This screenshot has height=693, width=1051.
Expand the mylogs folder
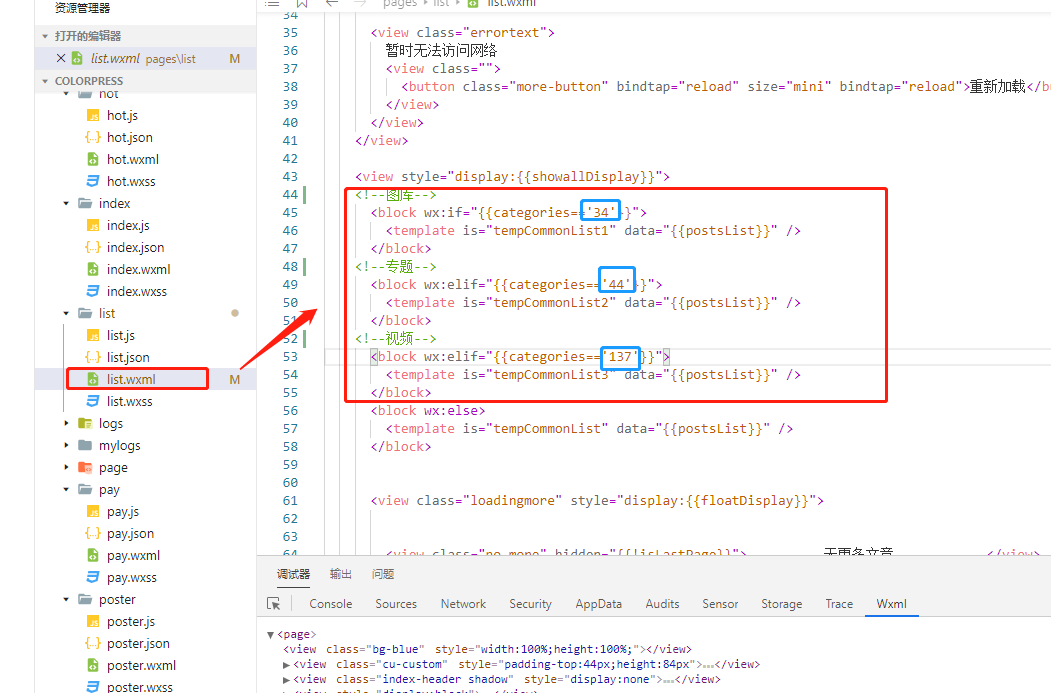tap(66, 446)
